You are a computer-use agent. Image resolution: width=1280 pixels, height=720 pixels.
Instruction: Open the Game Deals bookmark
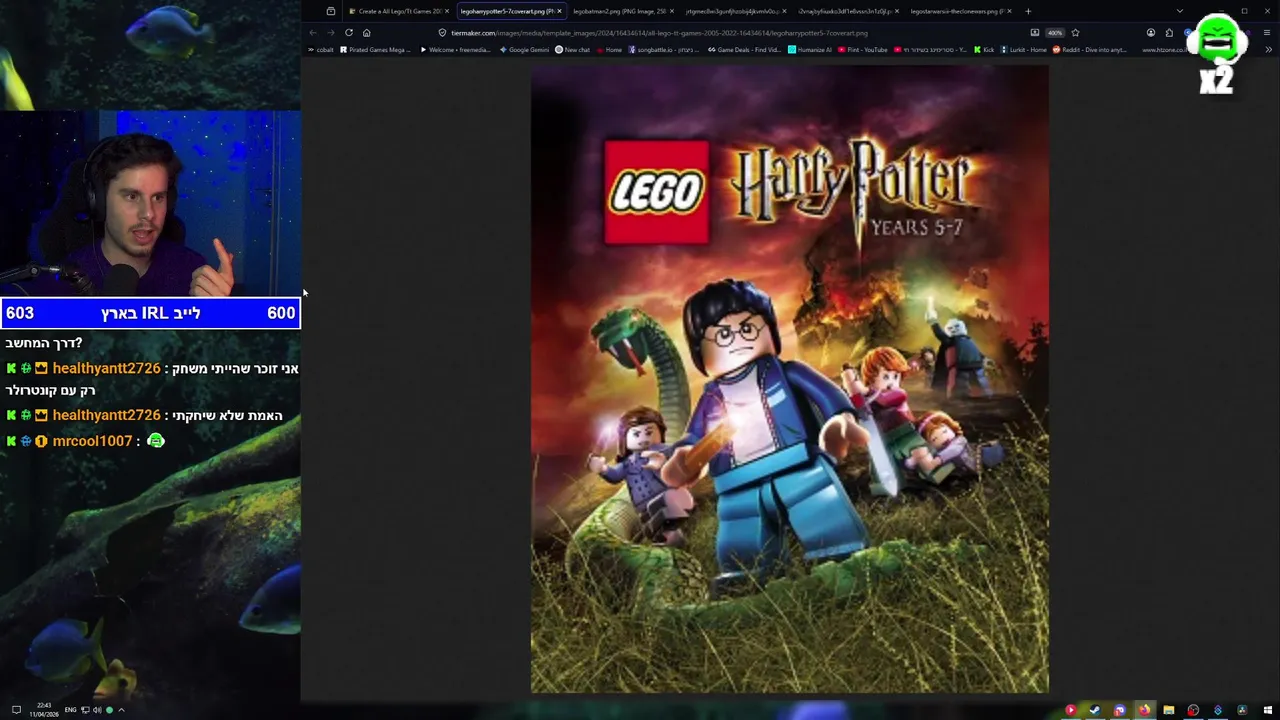(x=744, y=49)
